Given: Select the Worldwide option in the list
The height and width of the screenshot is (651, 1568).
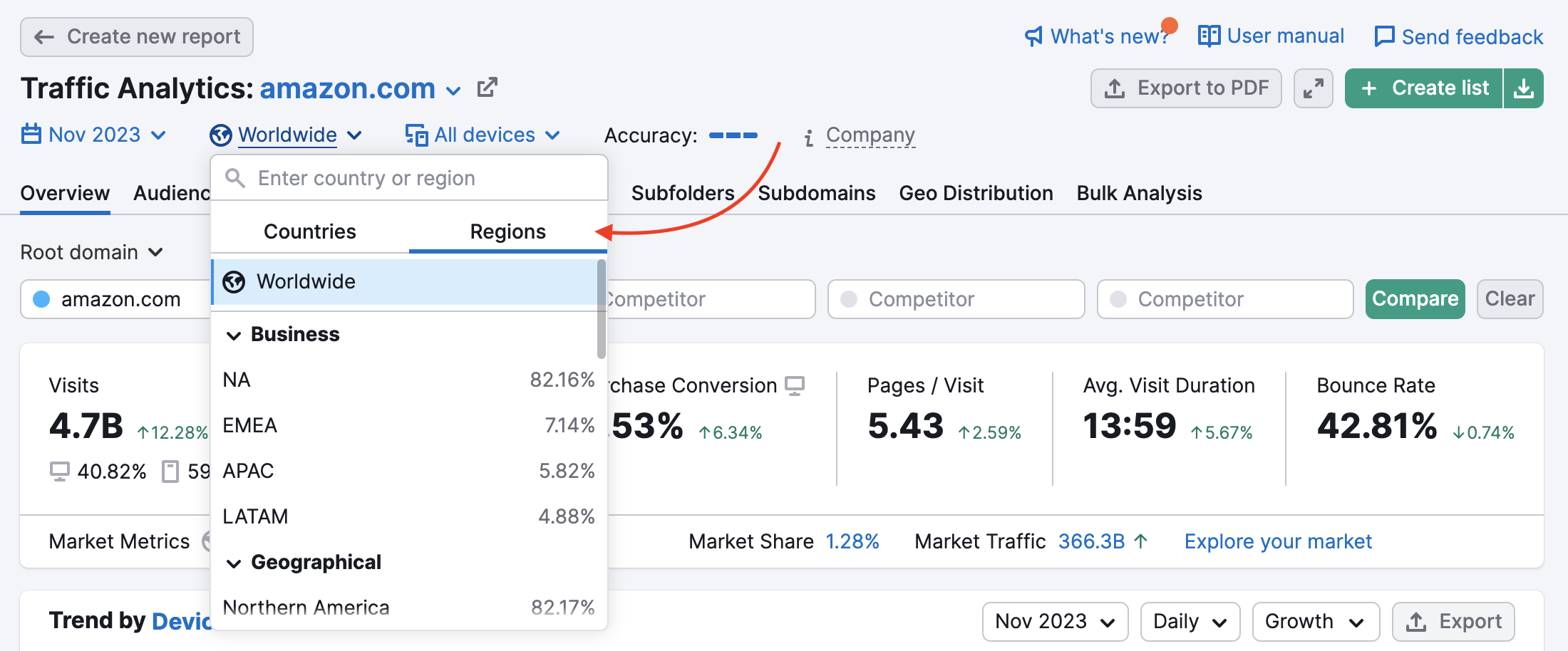Looking at the screenshot, I should click(x=404, y=282).
